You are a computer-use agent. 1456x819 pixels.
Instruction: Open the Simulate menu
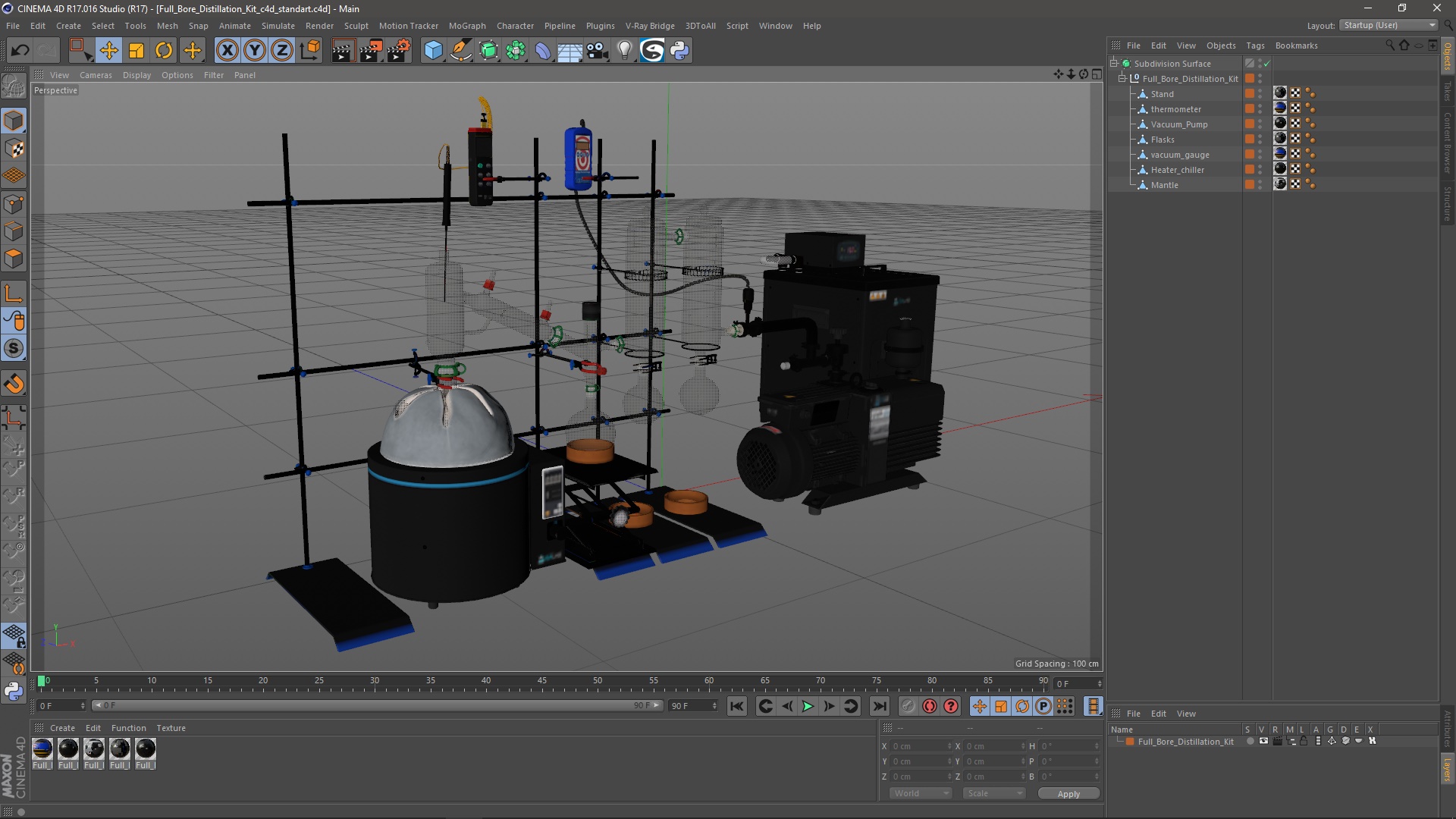pos(278,26)
